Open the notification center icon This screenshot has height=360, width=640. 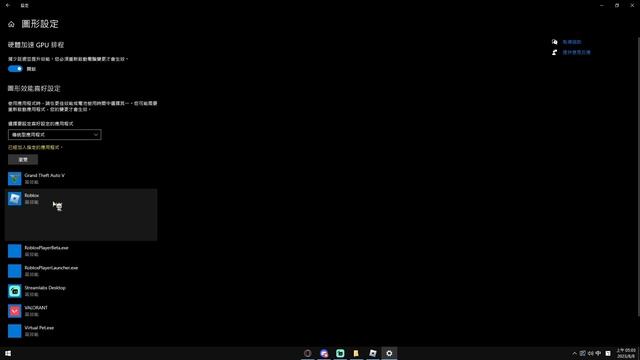tap(608, 353)
